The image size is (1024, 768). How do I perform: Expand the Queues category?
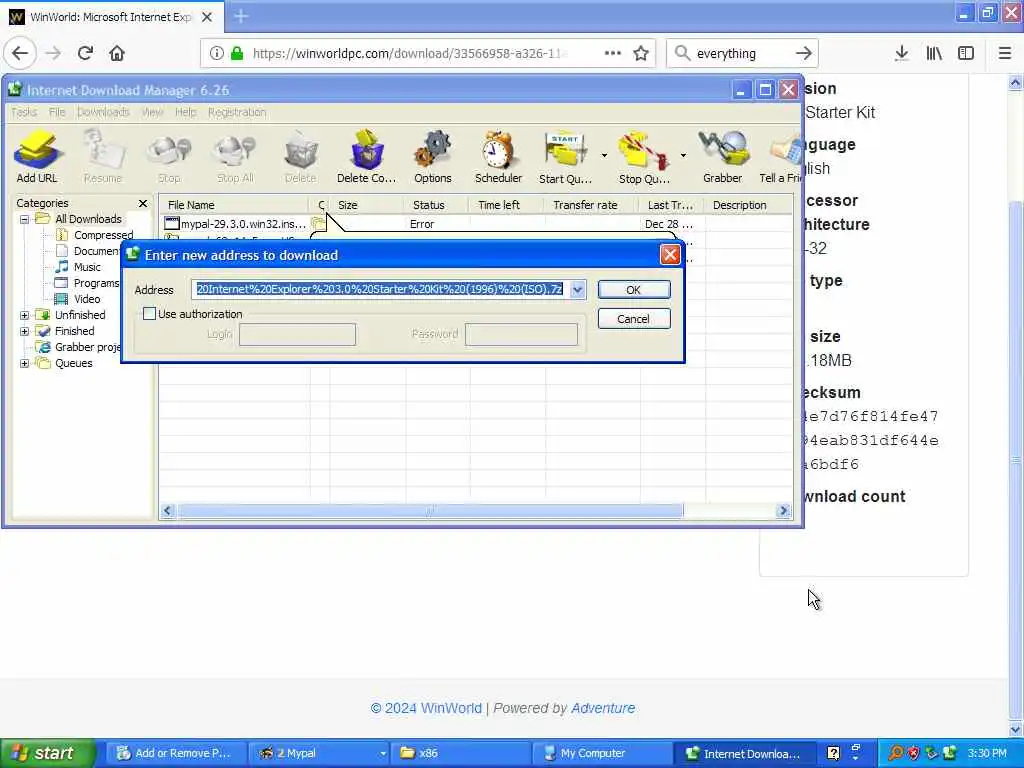[x=24, y=363]
